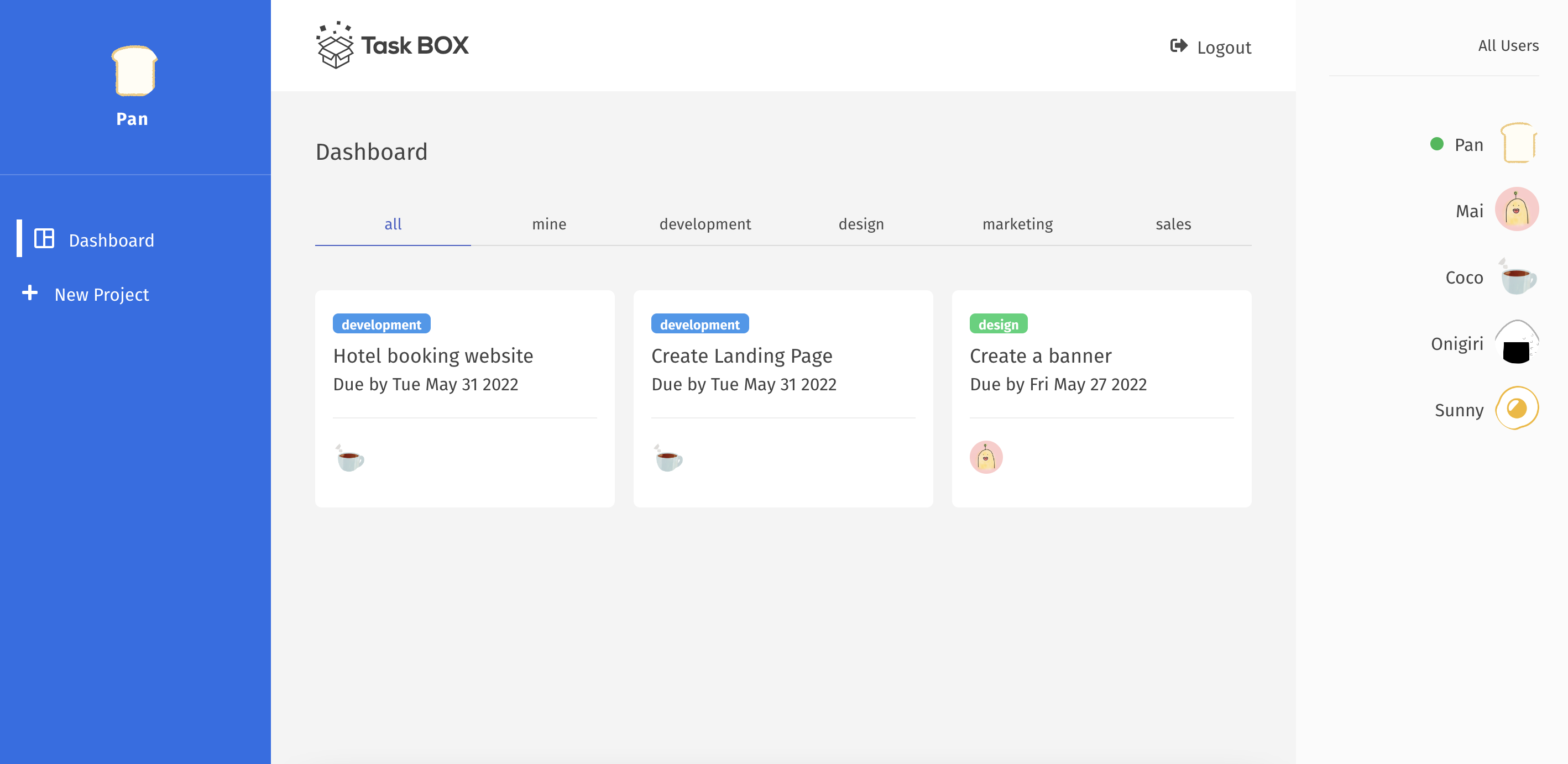Open the 'Create Landing Page' project title
Screen dimensions: 1568x764
pyautogui.click(x=741, y=355)
